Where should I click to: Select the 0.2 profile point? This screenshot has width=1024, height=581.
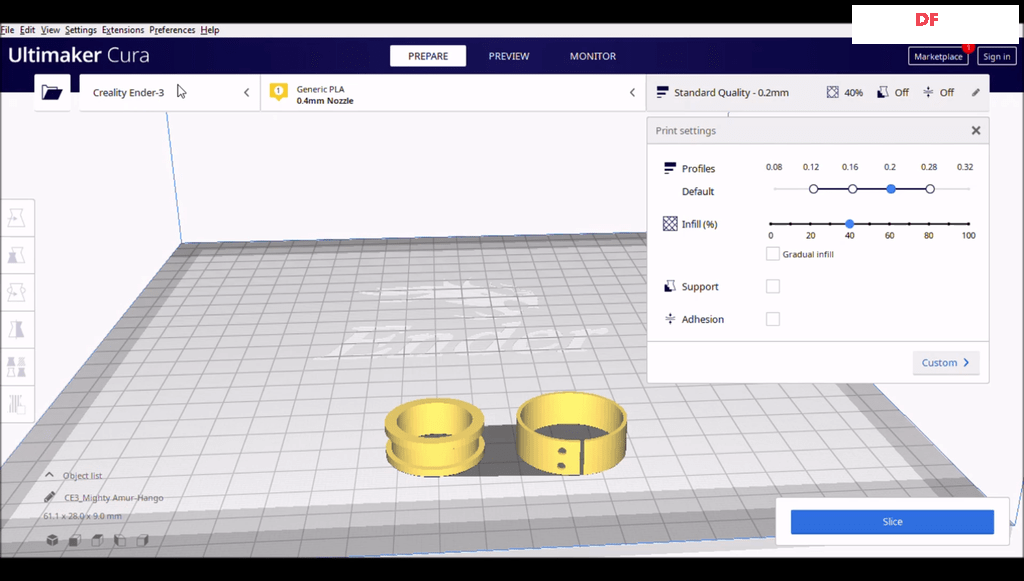(x=891, y=189)
